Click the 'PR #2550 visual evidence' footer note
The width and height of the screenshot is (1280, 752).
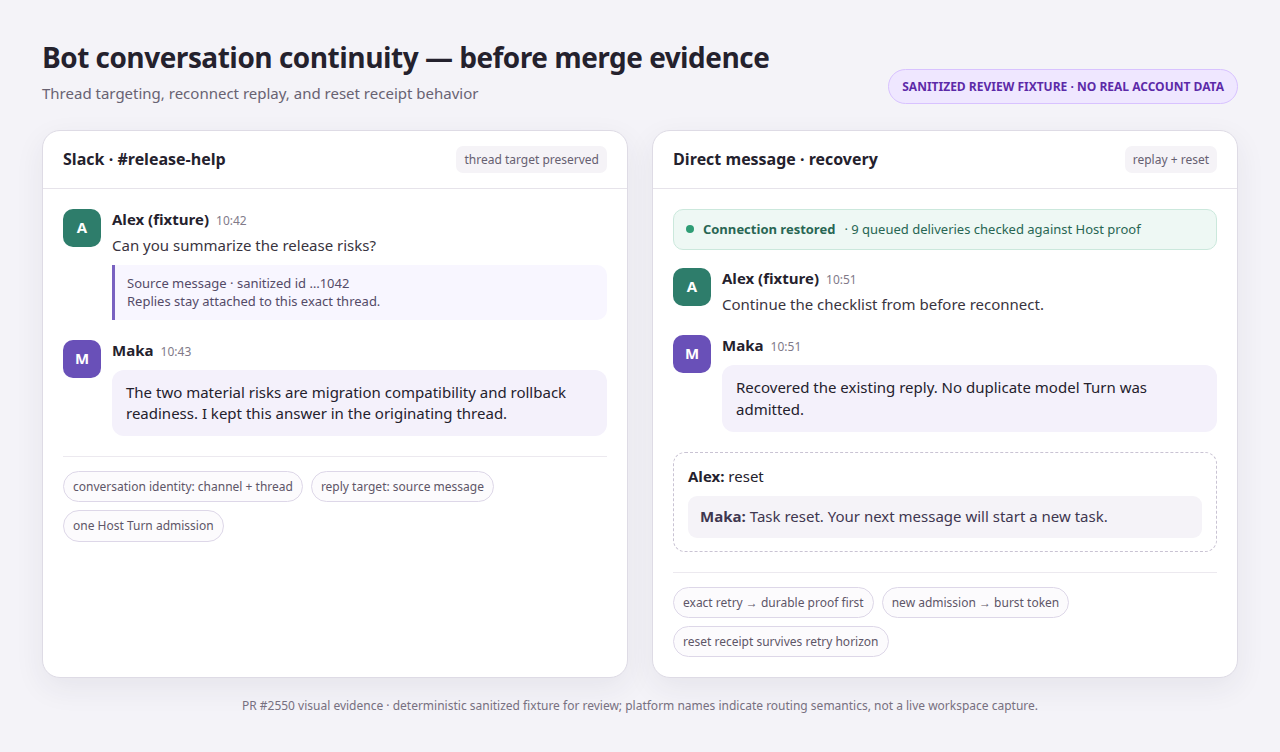pos(640,706)
